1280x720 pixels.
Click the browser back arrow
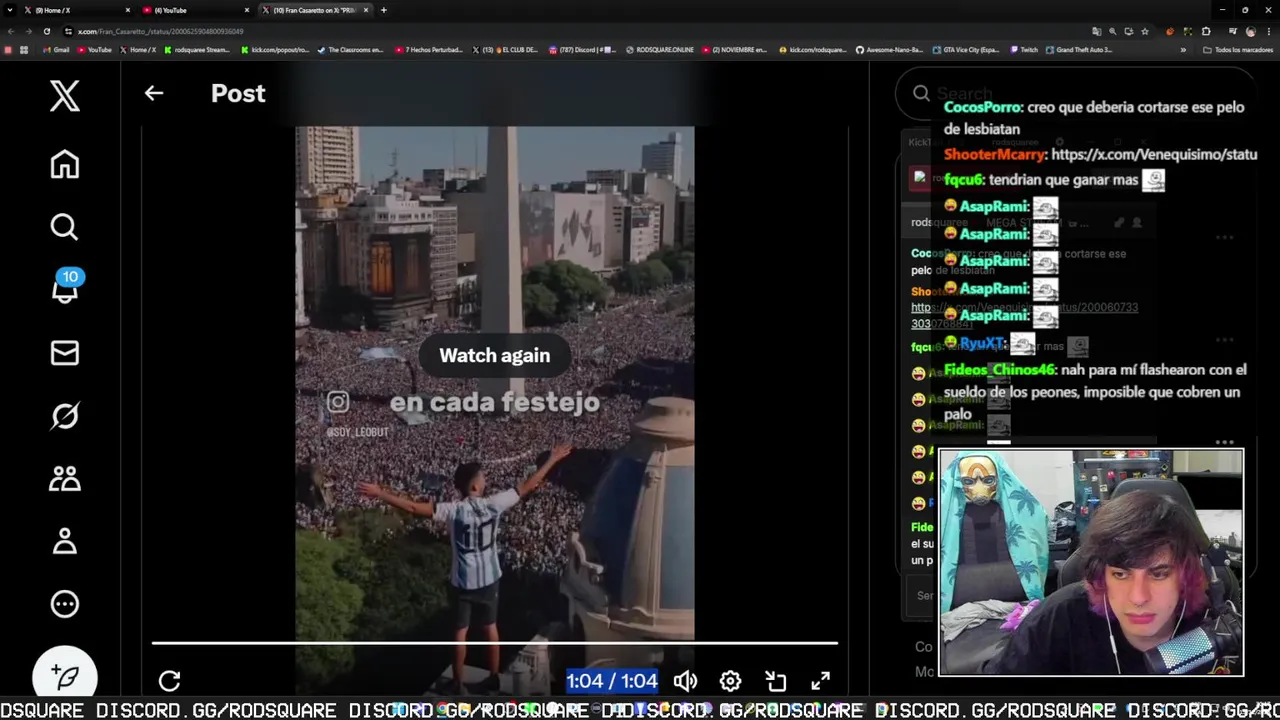click(x=9, y=31)
